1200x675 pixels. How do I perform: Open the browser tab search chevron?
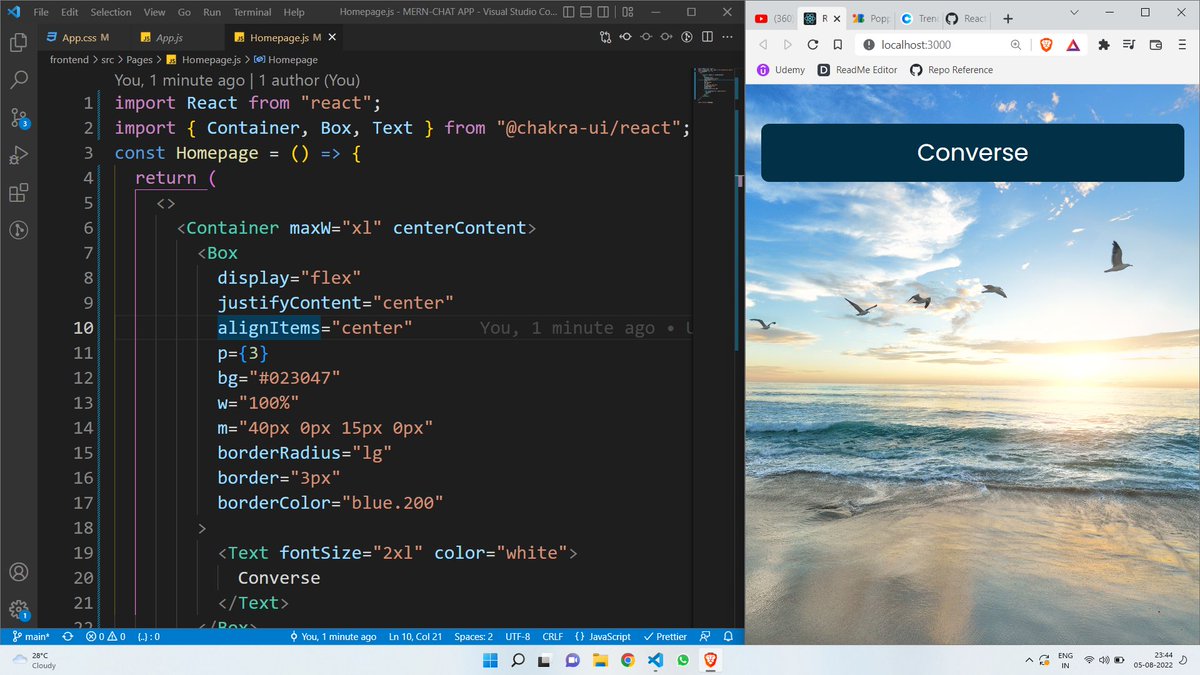pos(1074,13)
